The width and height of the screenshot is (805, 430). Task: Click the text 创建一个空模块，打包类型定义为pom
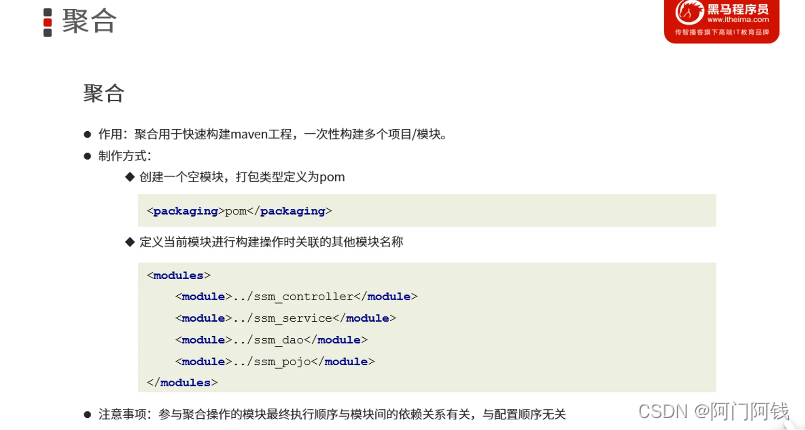click(x=242, y=177)
